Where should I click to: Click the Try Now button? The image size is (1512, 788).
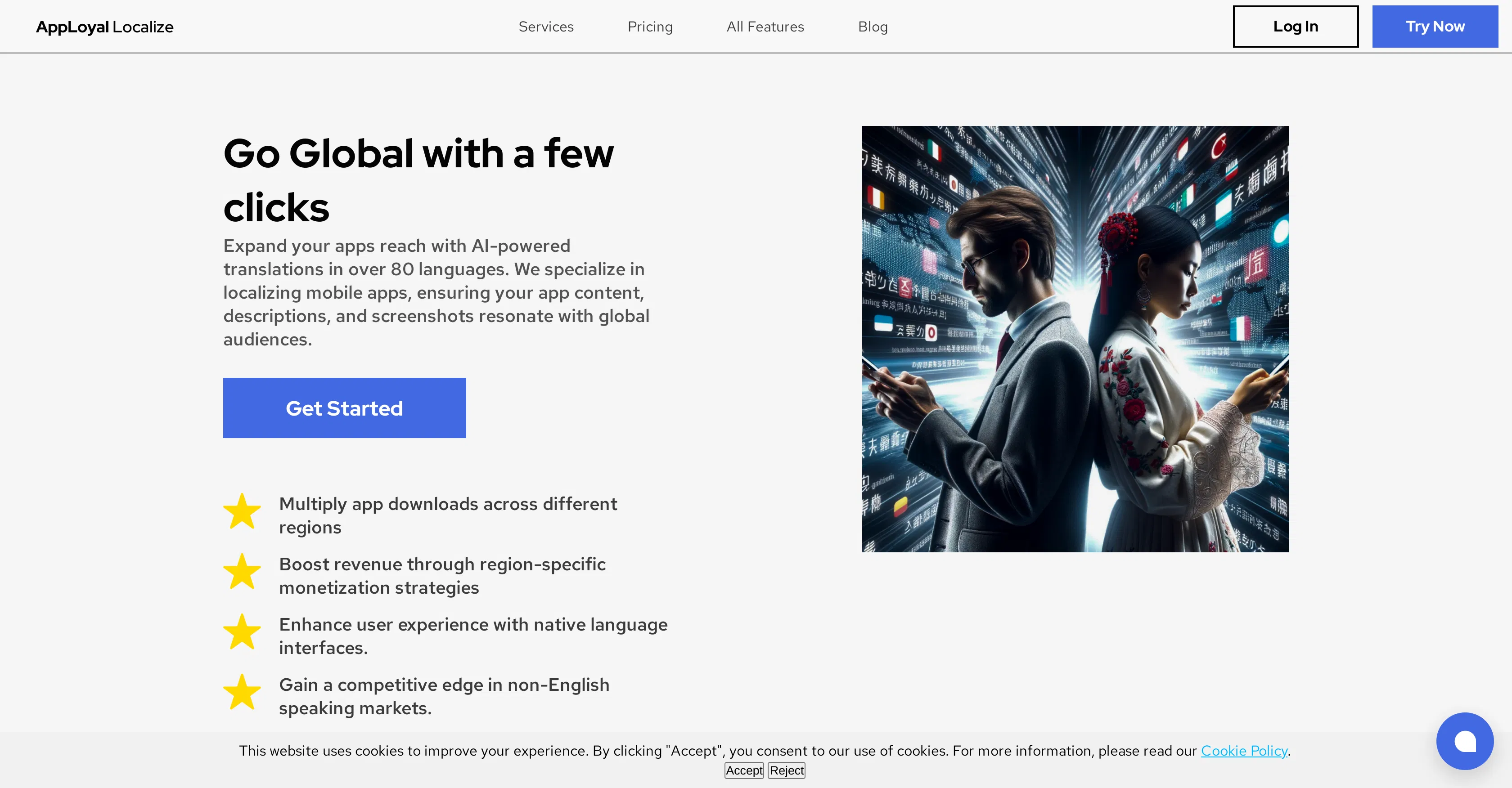pyautogui.click(x=1435, y=27)
